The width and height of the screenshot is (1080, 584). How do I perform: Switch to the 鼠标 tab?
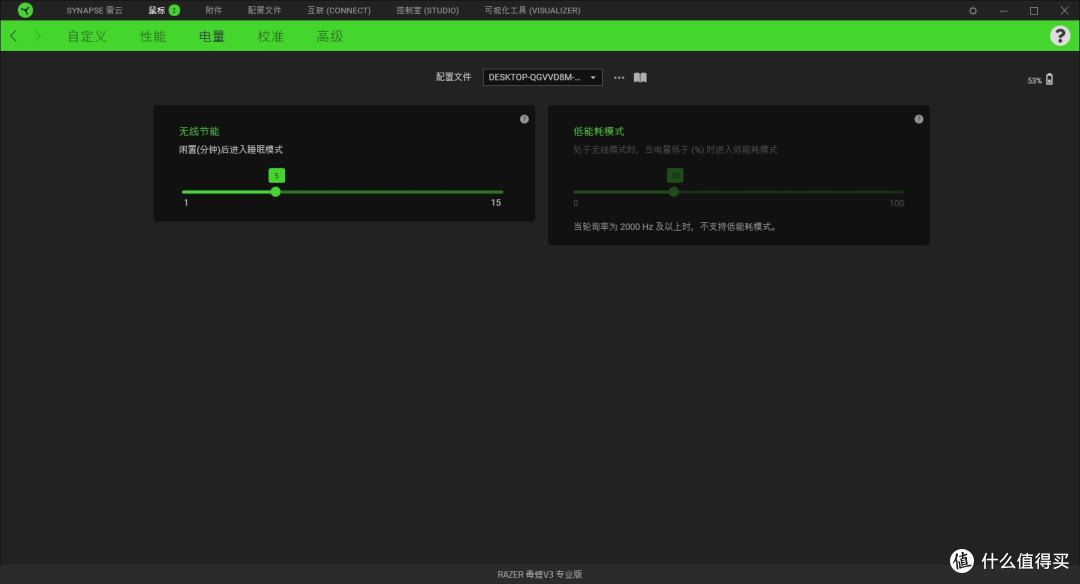(164, 10)
